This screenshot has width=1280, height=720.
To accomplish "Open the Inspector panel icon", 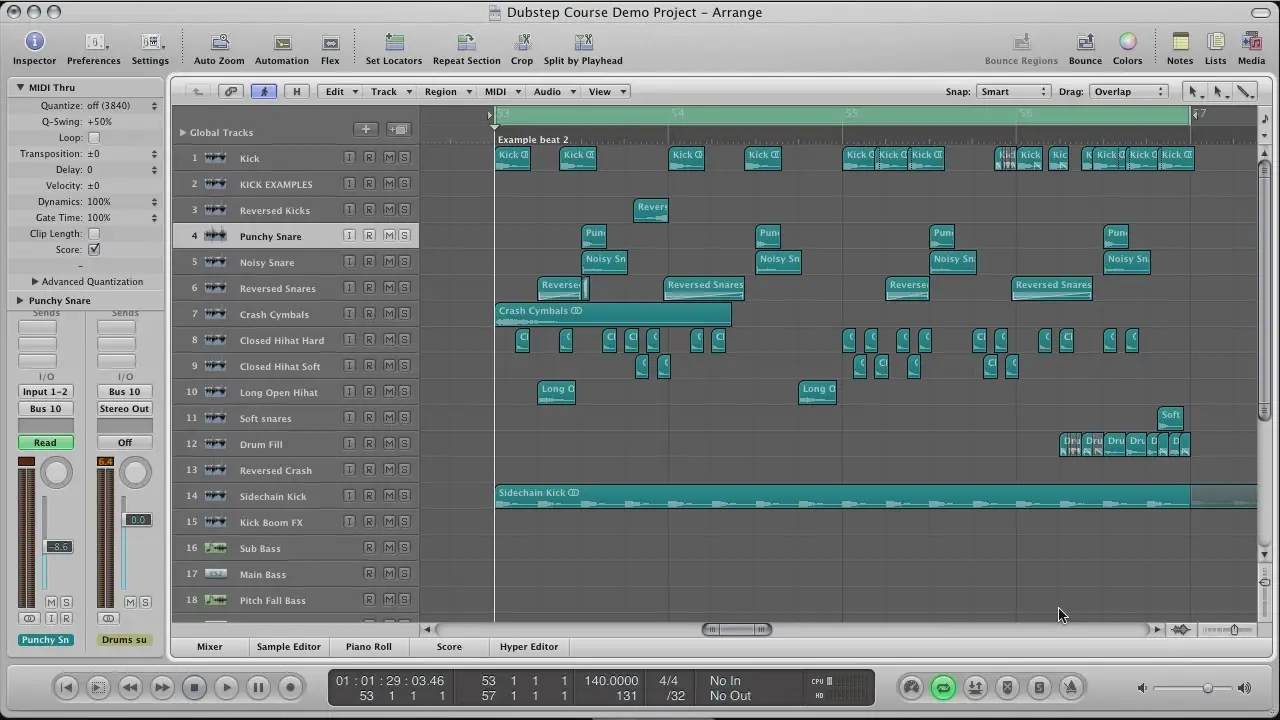I will pos(34,42).
